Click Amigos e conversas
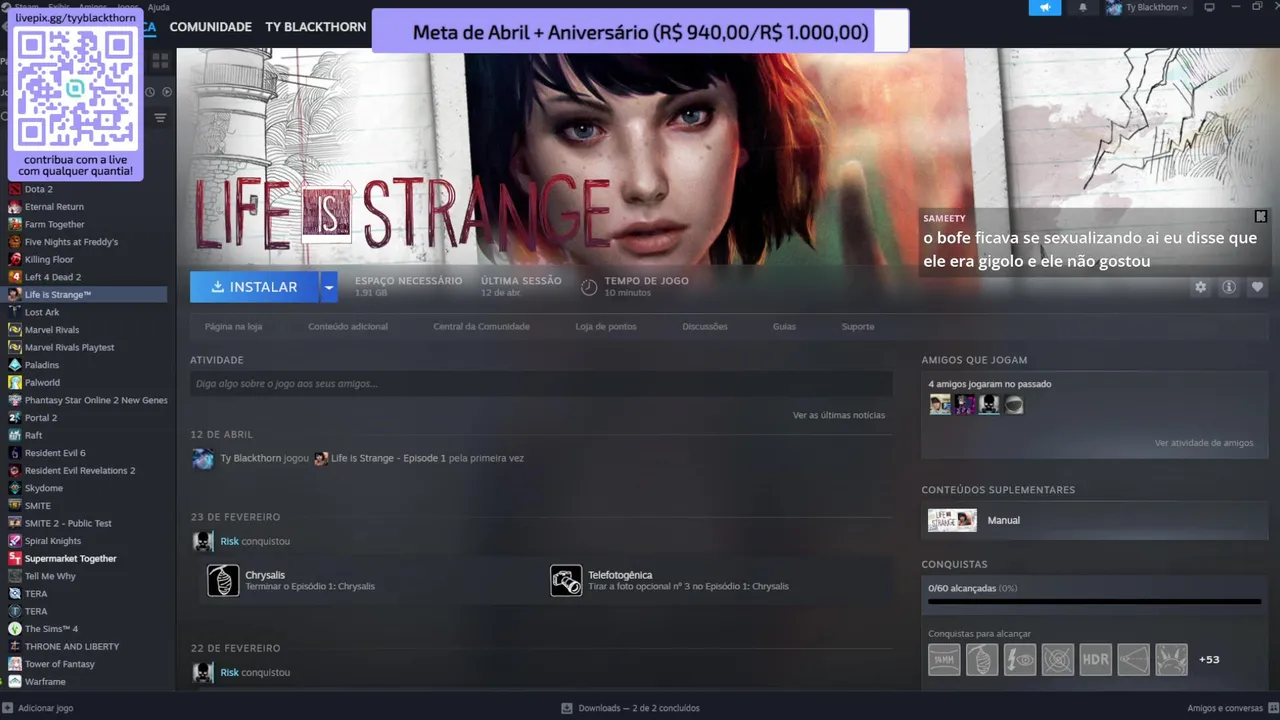1280x720 pixels. point(1225,708)
